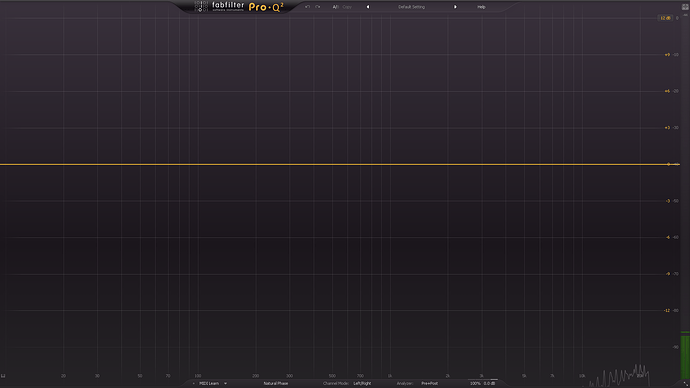690x388 pixels.
Task: Click the yellow EQ curve at 1k
Action: [389, 165]
